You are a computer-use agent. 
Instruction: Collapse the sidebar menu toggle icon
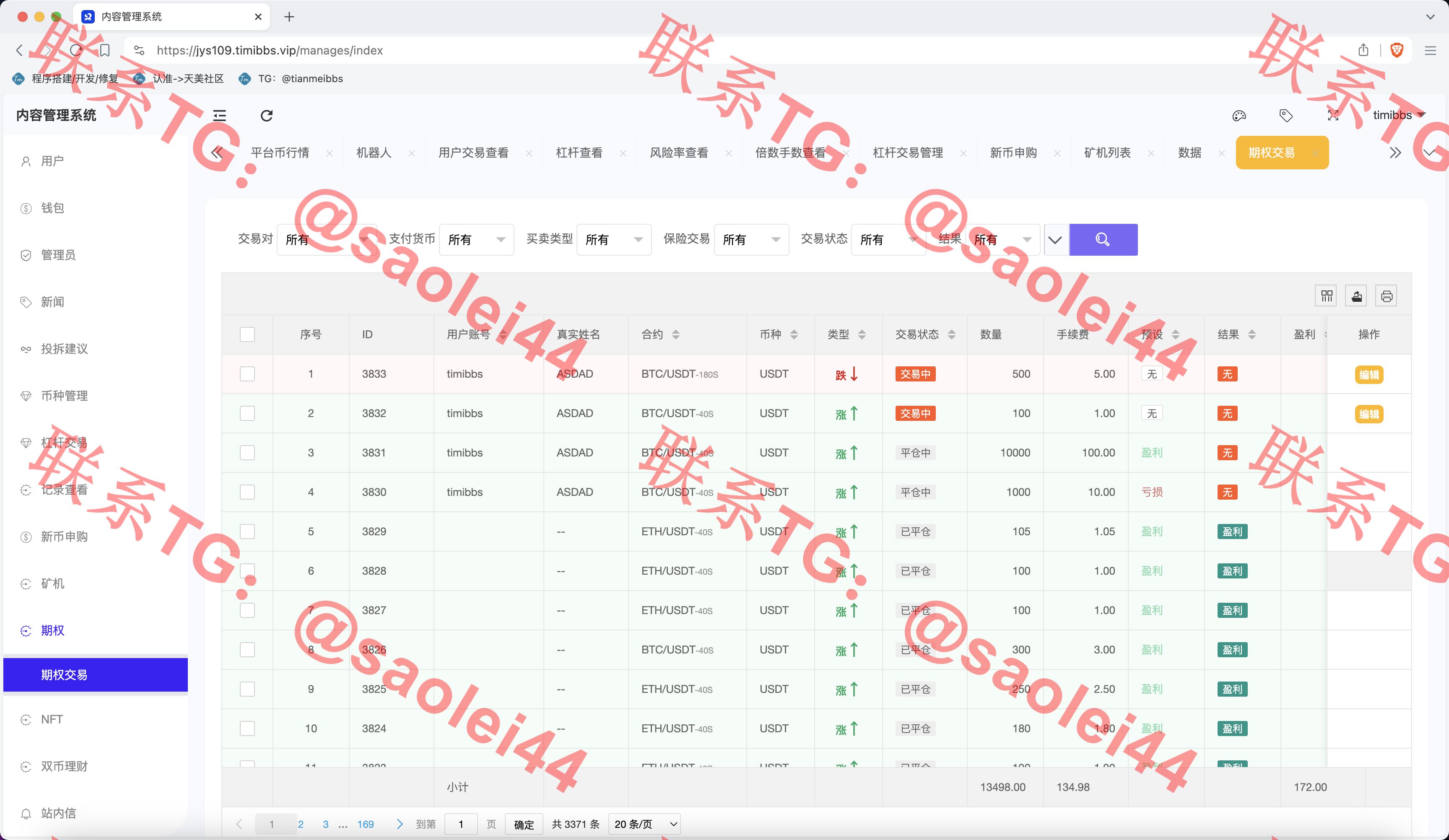click(220, 116)
